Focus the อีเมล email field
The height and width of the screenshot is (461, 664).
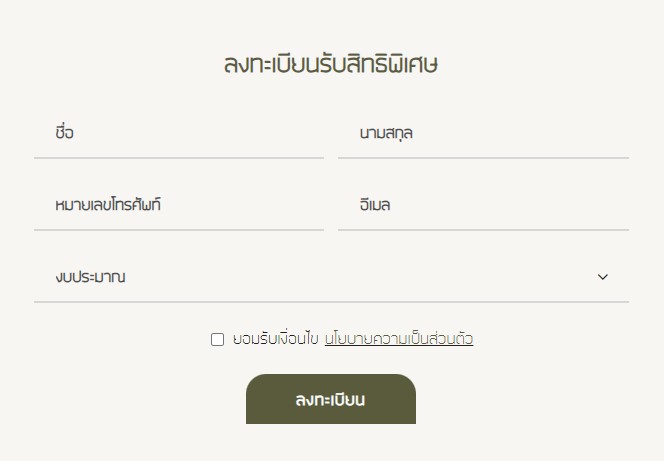tap(483, 205)
